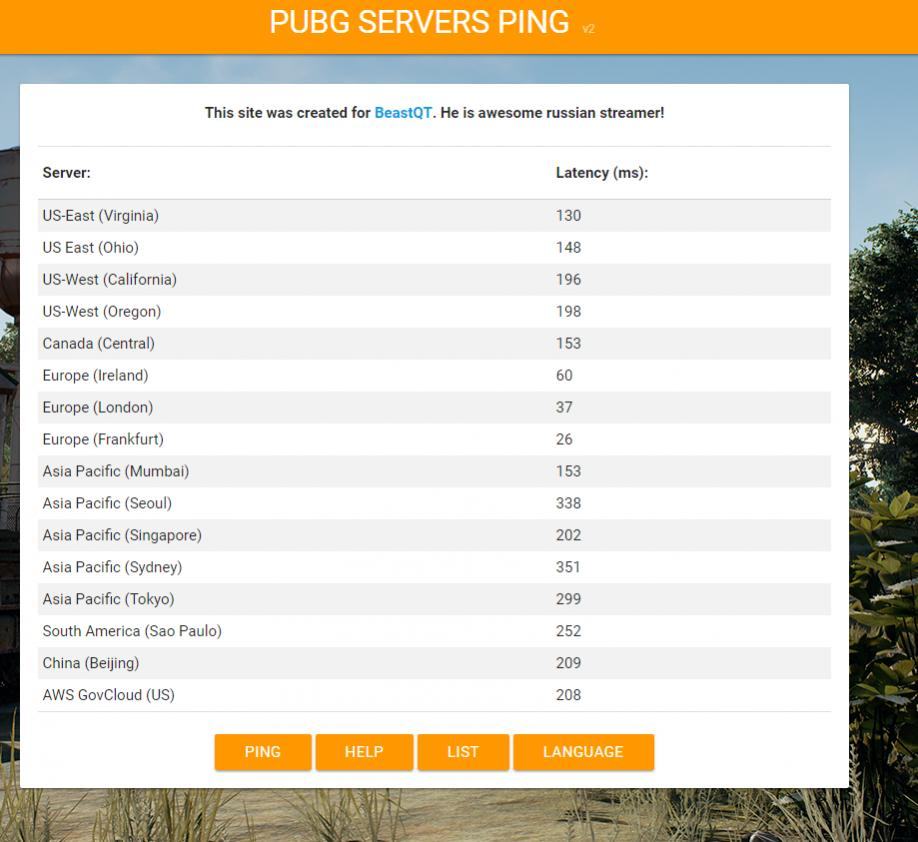
Task: Click Beijing latency value 209
Action: click(568, 663)
